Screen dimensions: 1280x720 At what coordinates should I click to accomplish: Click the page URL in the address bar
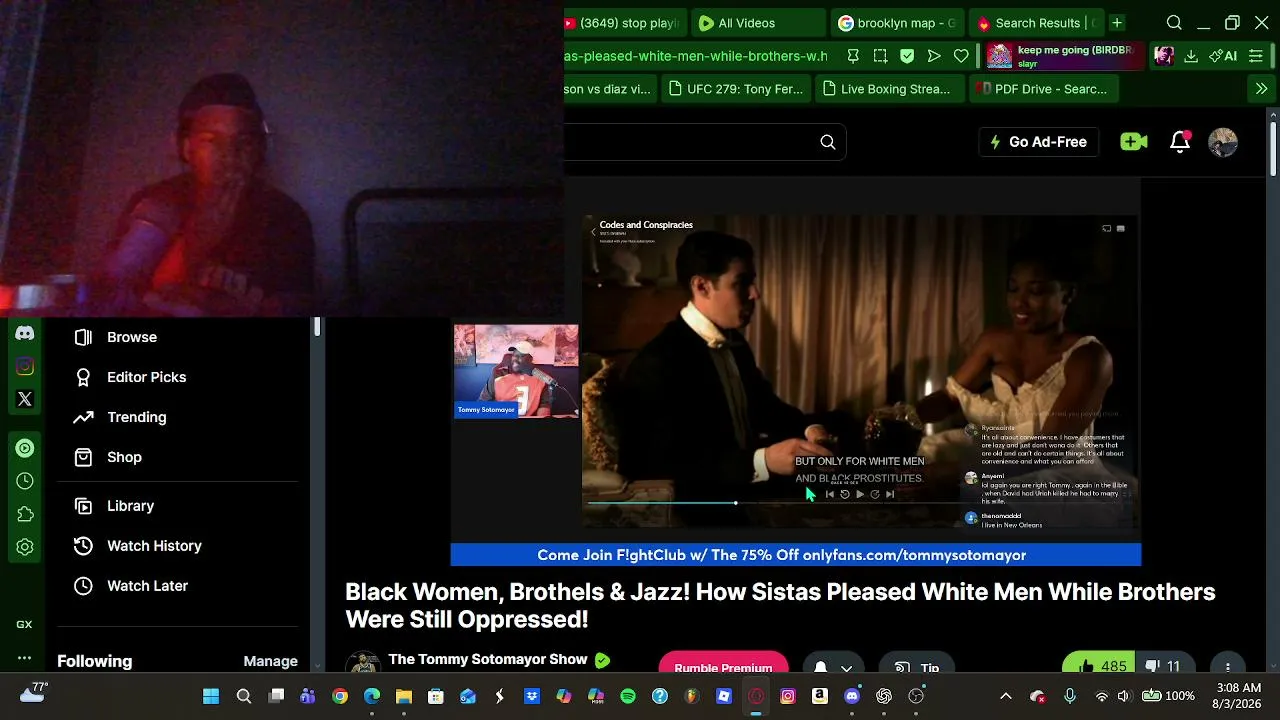(696, 56)
